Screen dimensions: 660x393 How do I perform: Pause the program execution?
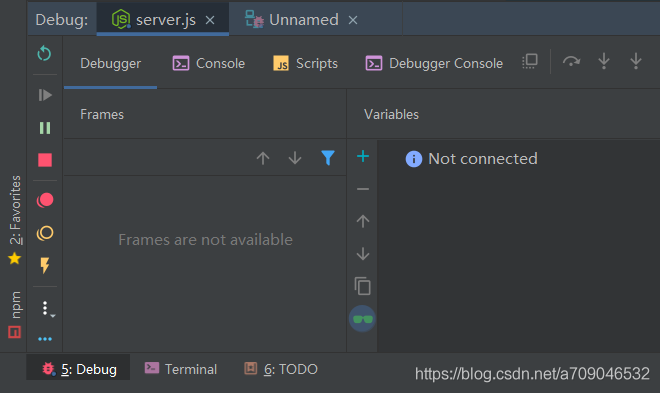45,128
